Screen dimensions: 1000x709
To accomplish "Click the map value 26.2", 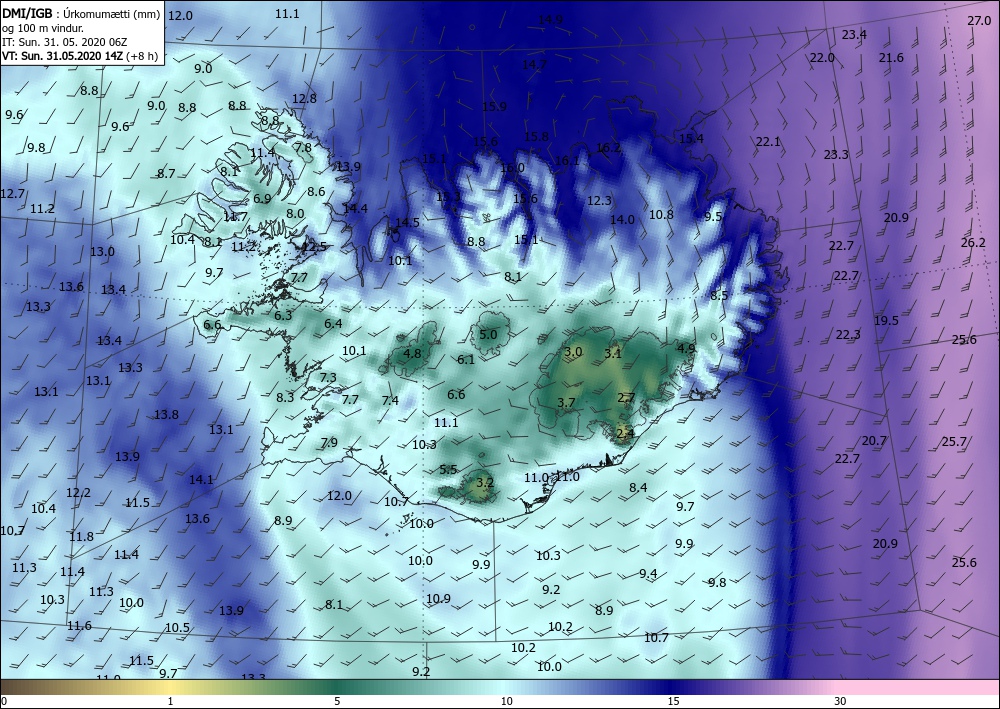I will tap(973, 242).
